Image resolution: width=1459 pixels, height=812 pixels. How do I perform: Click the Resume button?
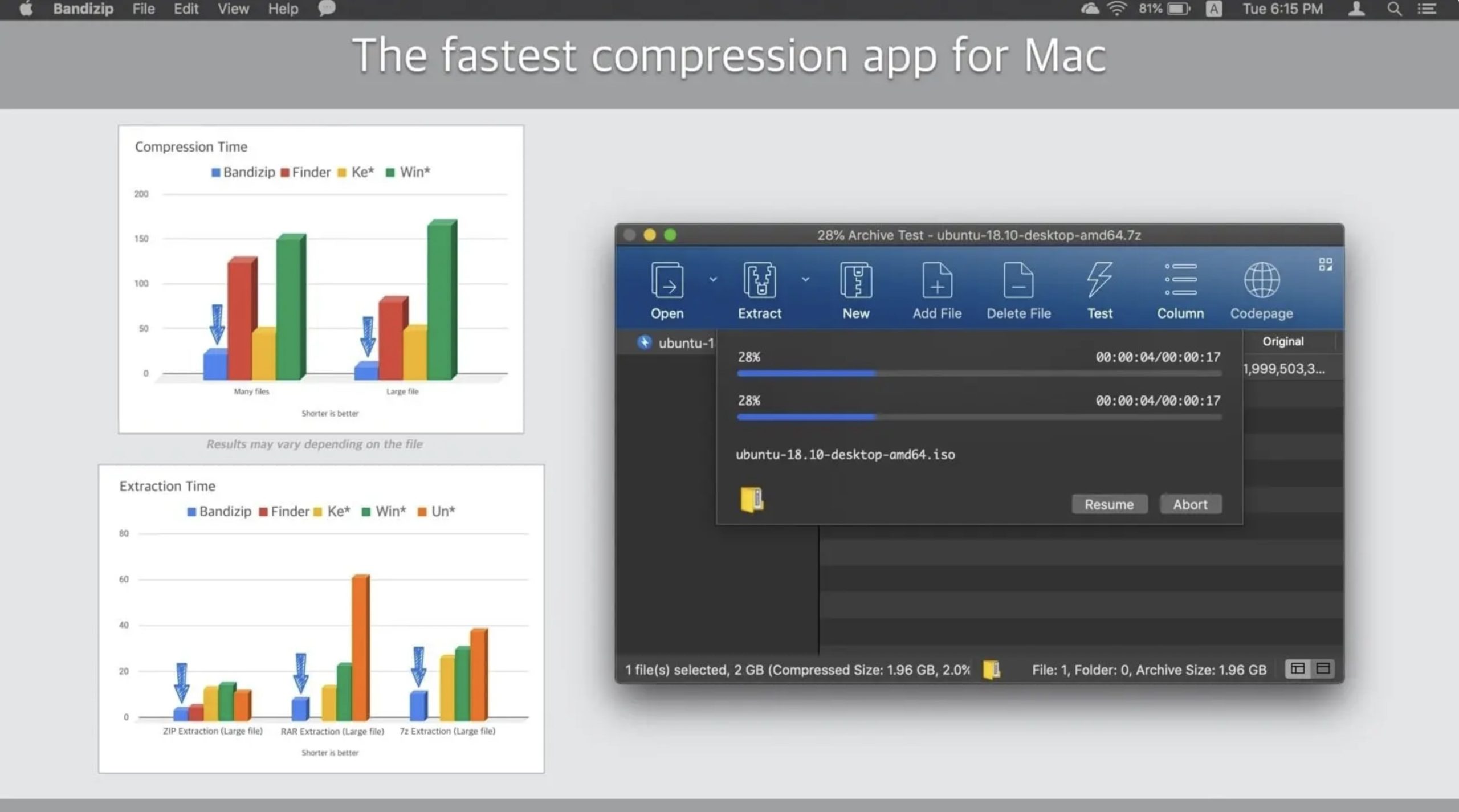[x=1109, y=504]
